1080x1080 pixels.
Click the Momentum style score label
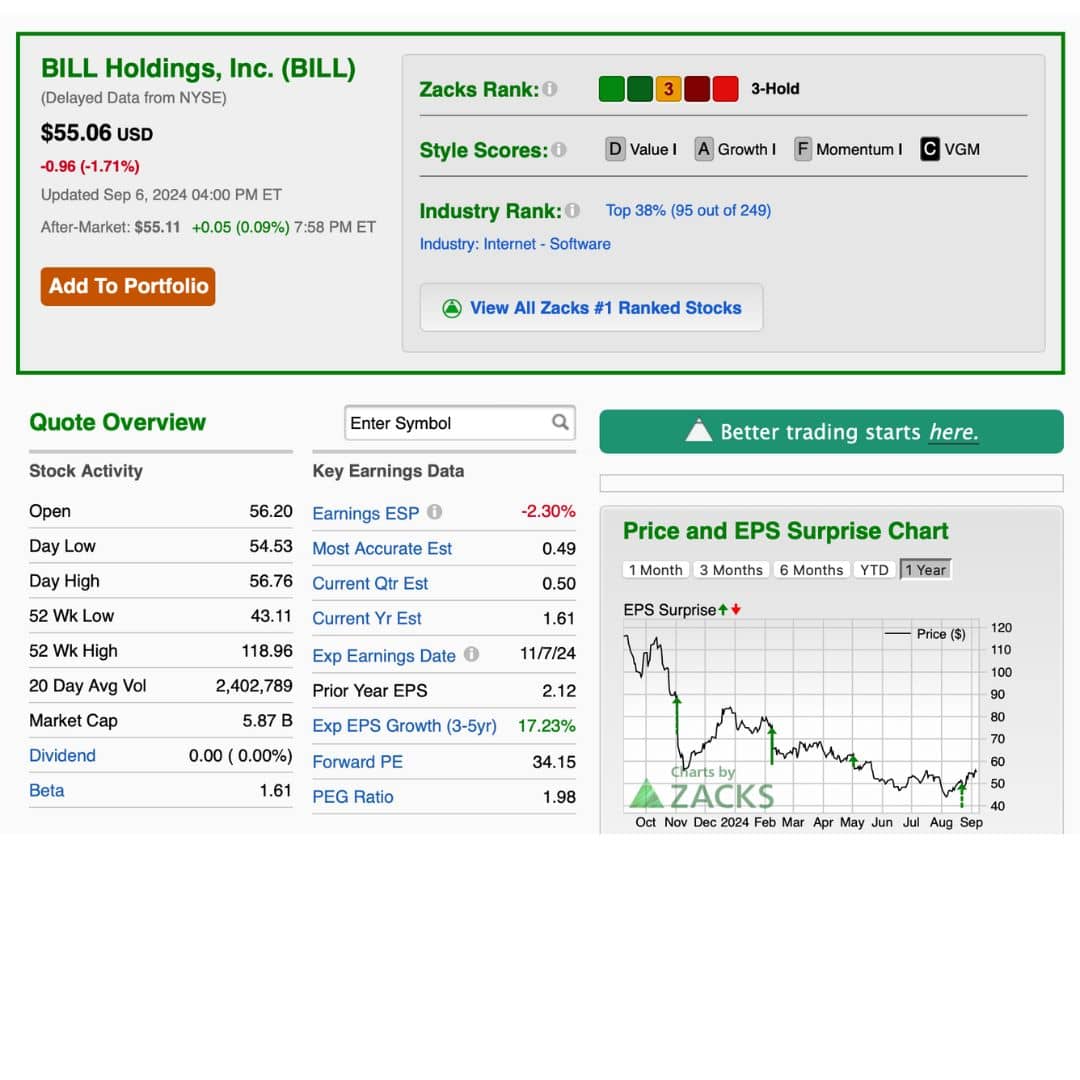(x=855, y=149)
